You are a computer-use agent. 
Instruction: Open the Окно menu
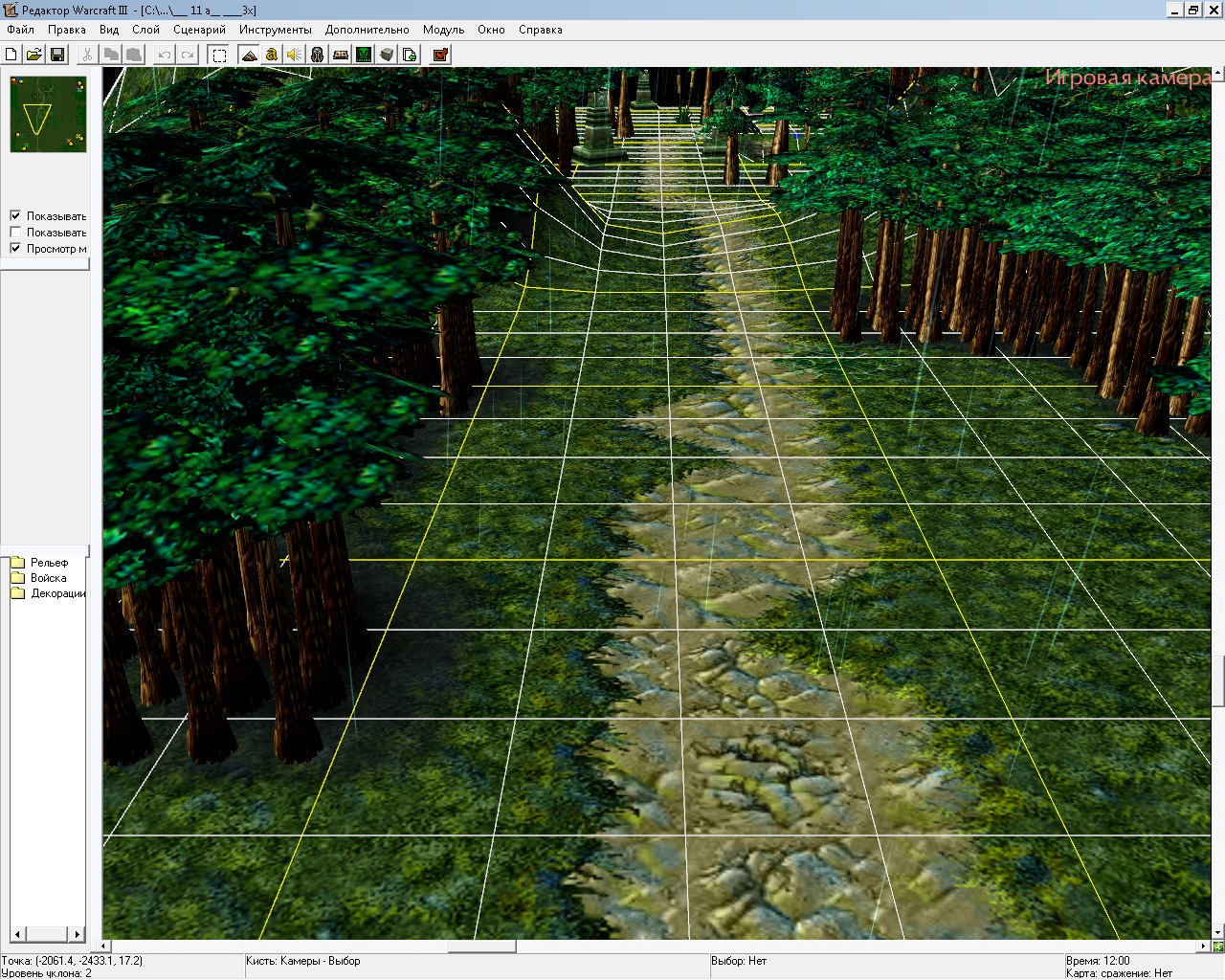coord(491,30)
